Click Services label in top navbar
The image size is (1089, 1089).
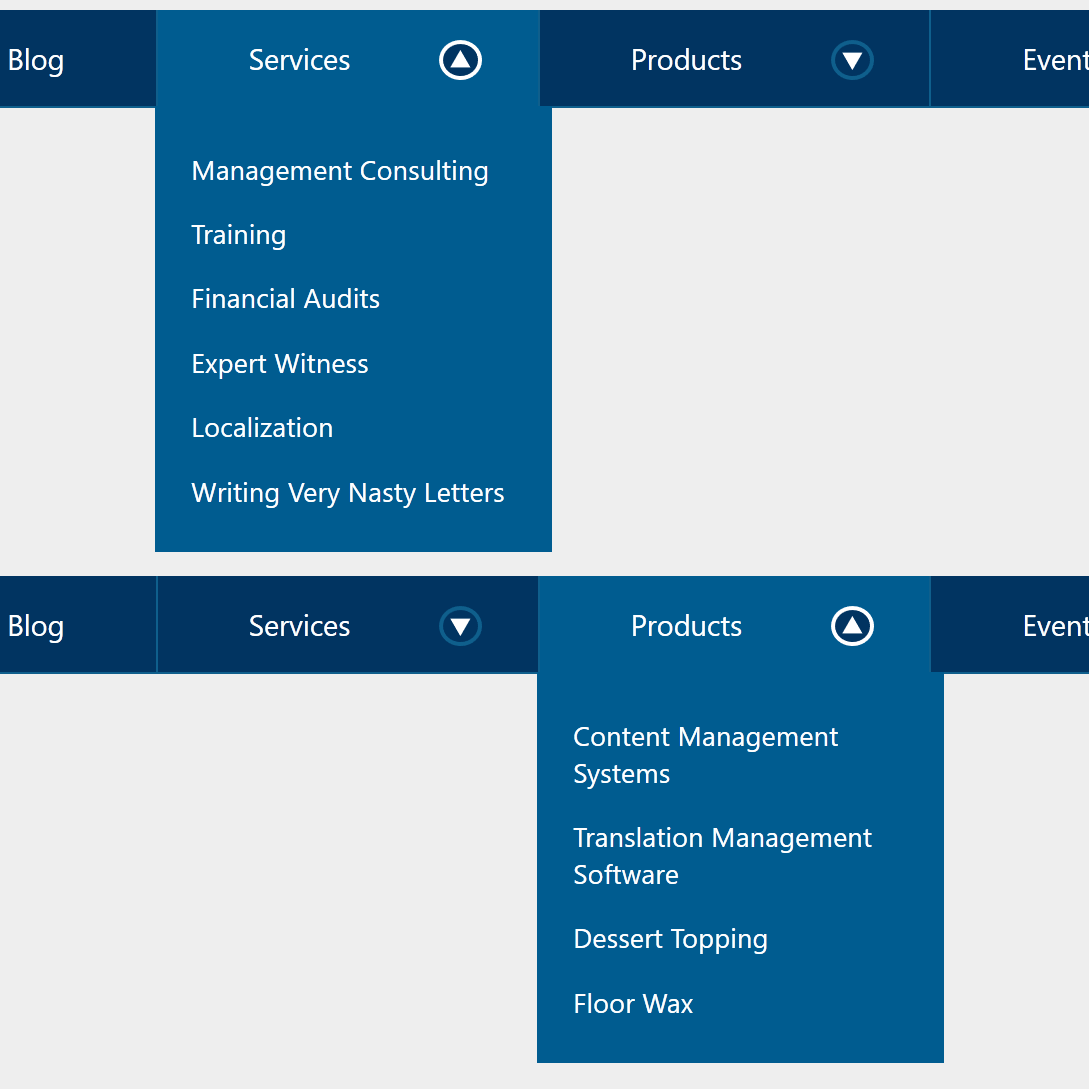[x=299, y=60]
